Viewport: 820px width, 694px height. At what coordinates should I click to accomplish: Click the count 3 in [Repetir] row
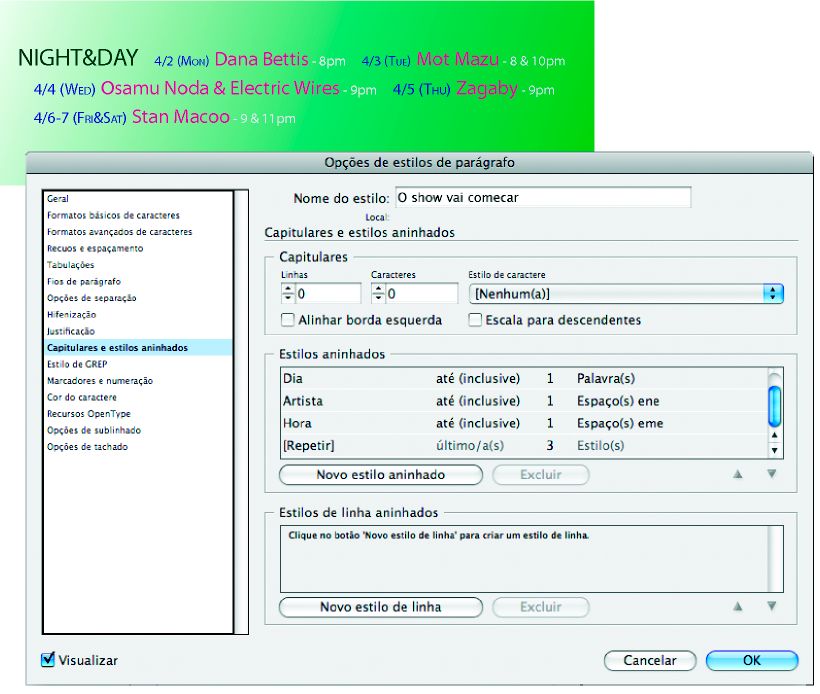(550, 446)
